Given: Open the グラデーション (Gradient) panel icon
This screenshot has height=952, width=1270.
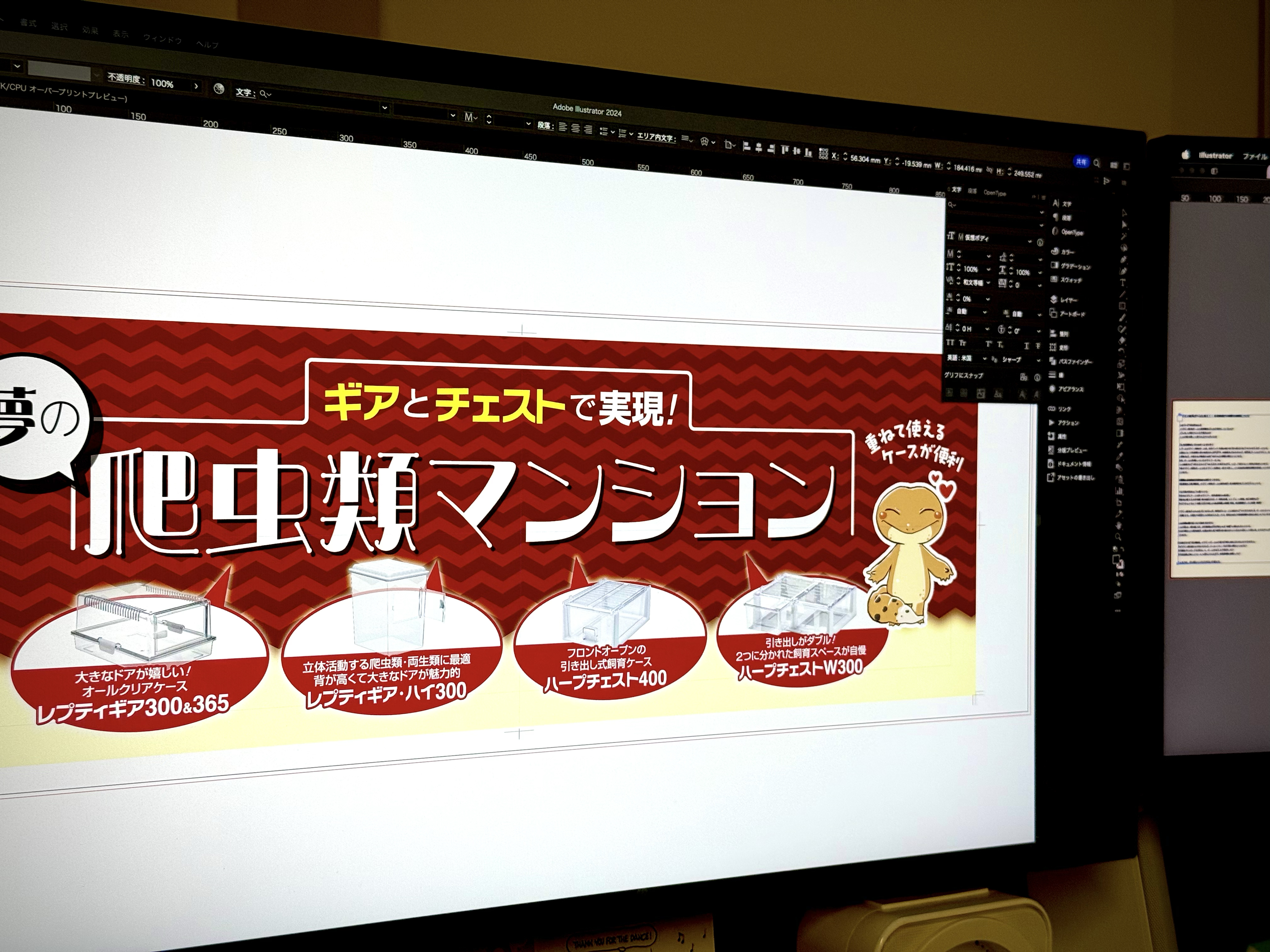Looking at the screenshot, I should click(x=1054, y=265).
